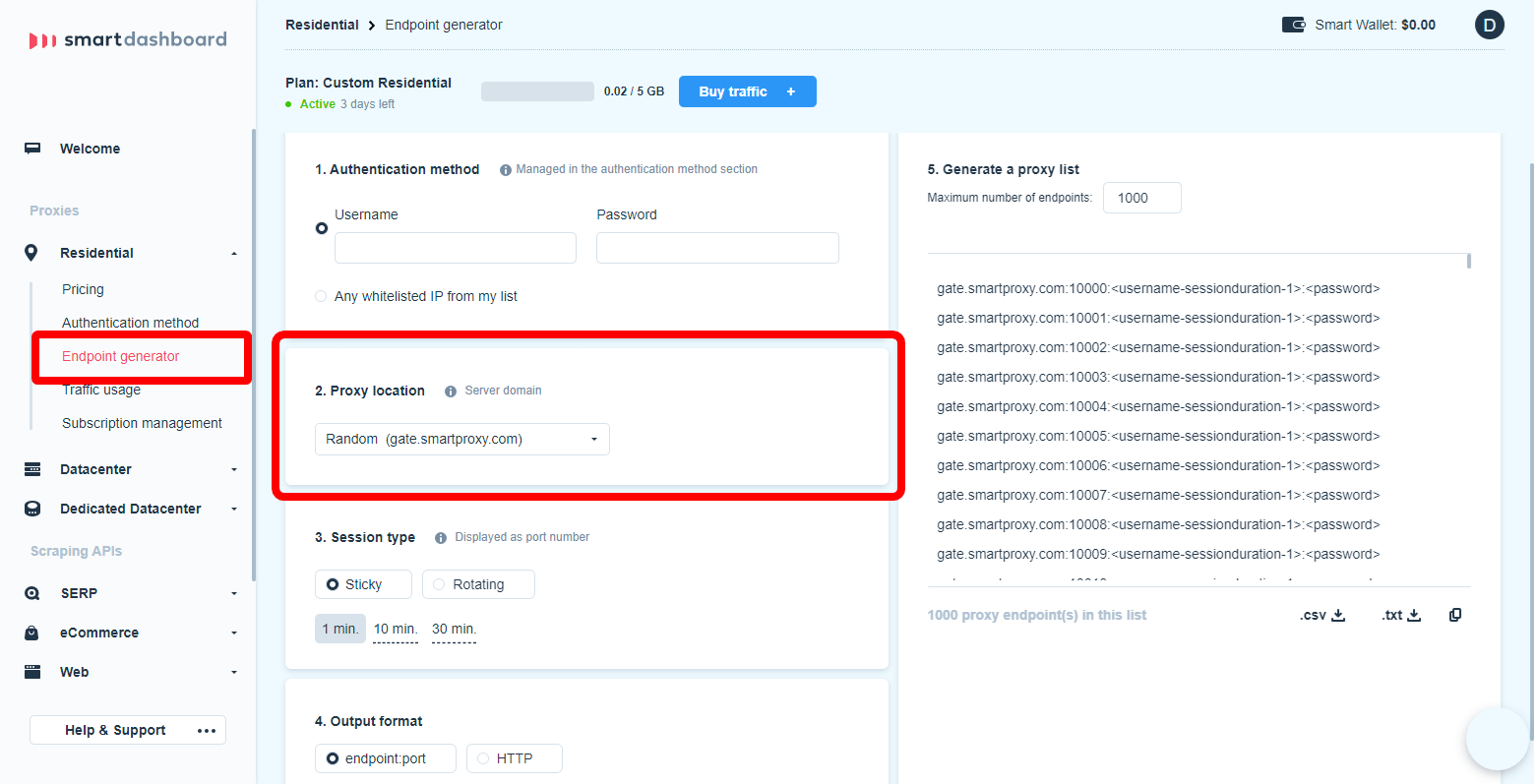Click the gate.smartproxy.com:10009 endpoint row
Screen dimensions: 1534x784
pyautogui.click(x=1158, y=554)
